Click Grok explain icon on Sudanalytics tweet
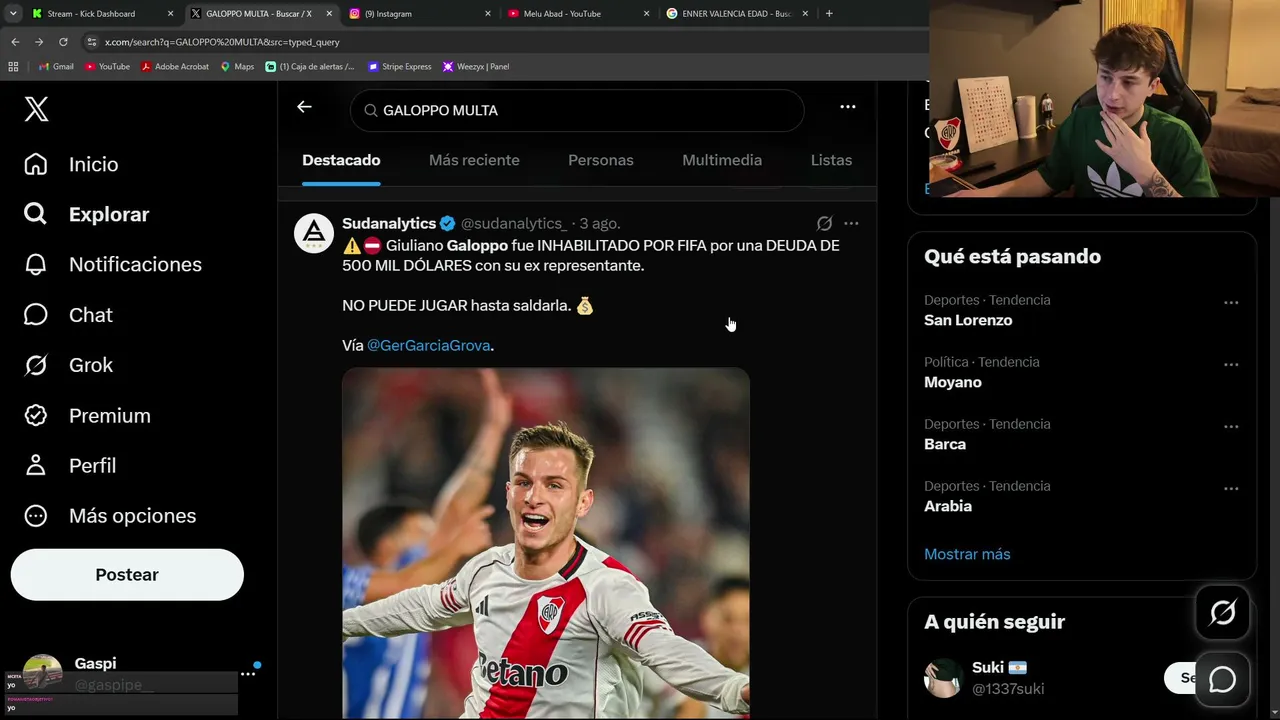 pos(824,223)
